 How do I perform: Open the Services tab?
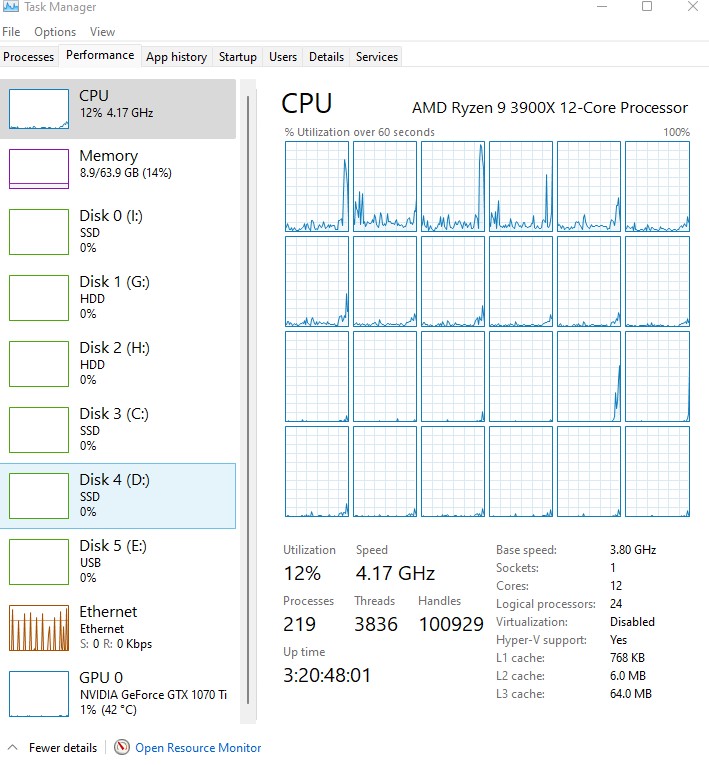pos(376,57)
